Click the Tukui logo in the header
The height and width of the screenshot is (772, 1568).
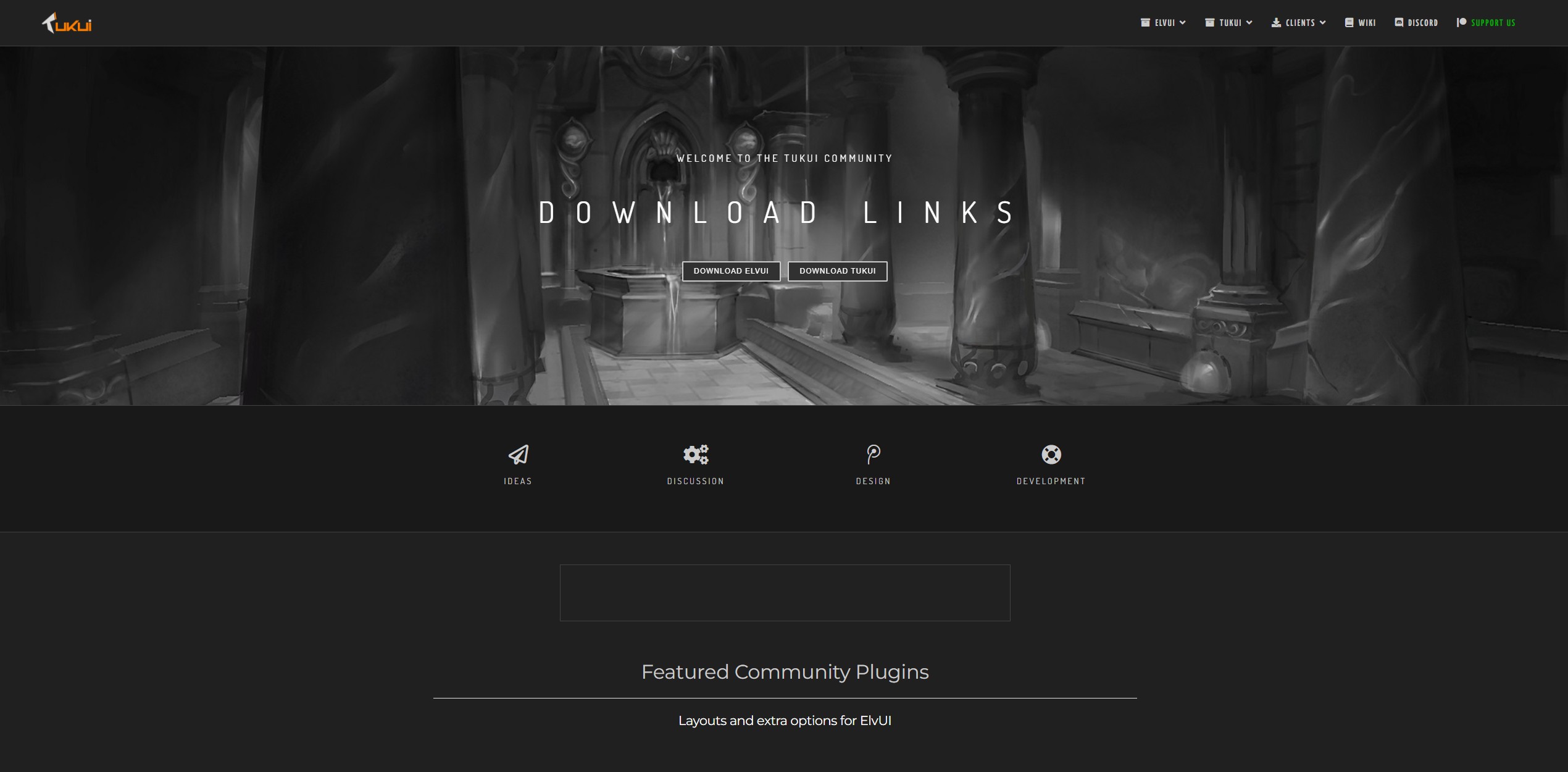point(67,23)
